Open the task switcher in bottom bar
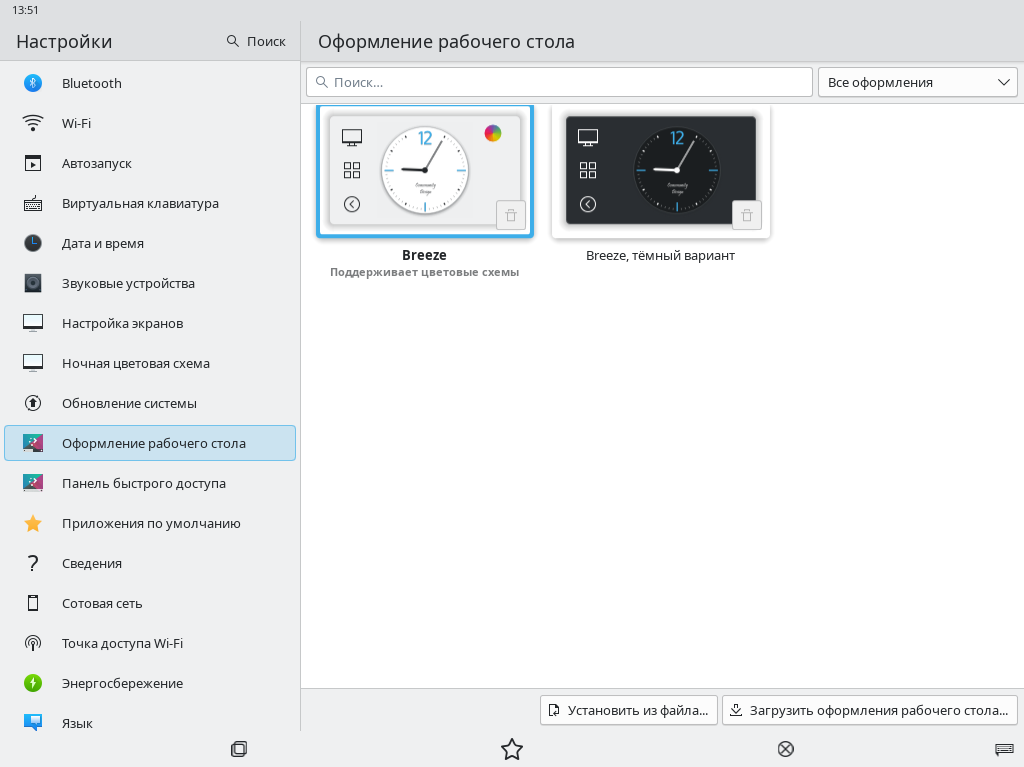1024x767 pixels. tap(239, 749)
